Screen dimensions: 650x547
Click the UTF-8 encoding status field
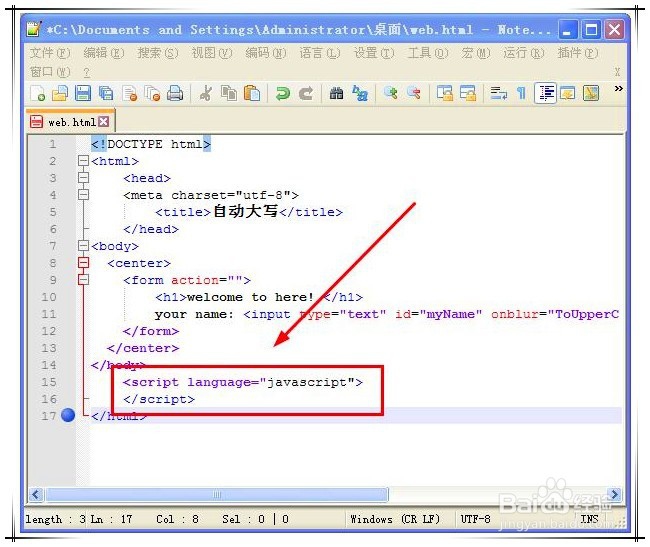pos(475,519)
